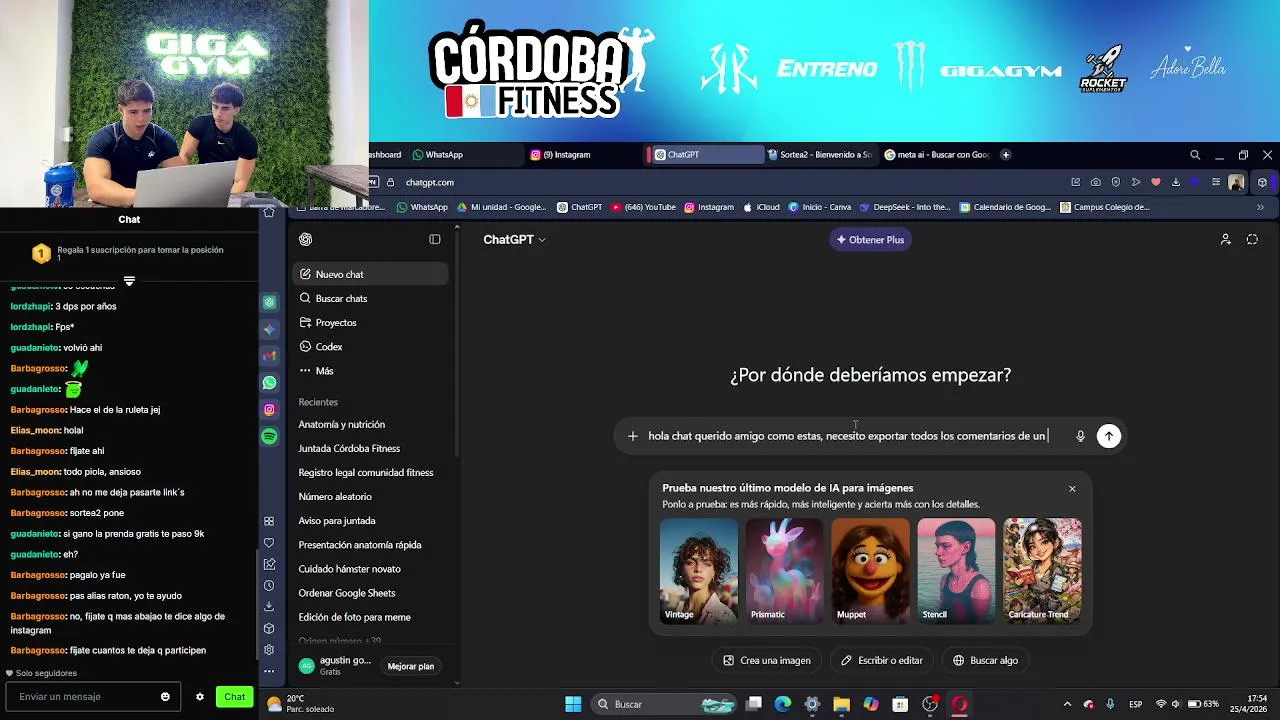Switch to the Instagram browser tab

[x=584, y=155]
